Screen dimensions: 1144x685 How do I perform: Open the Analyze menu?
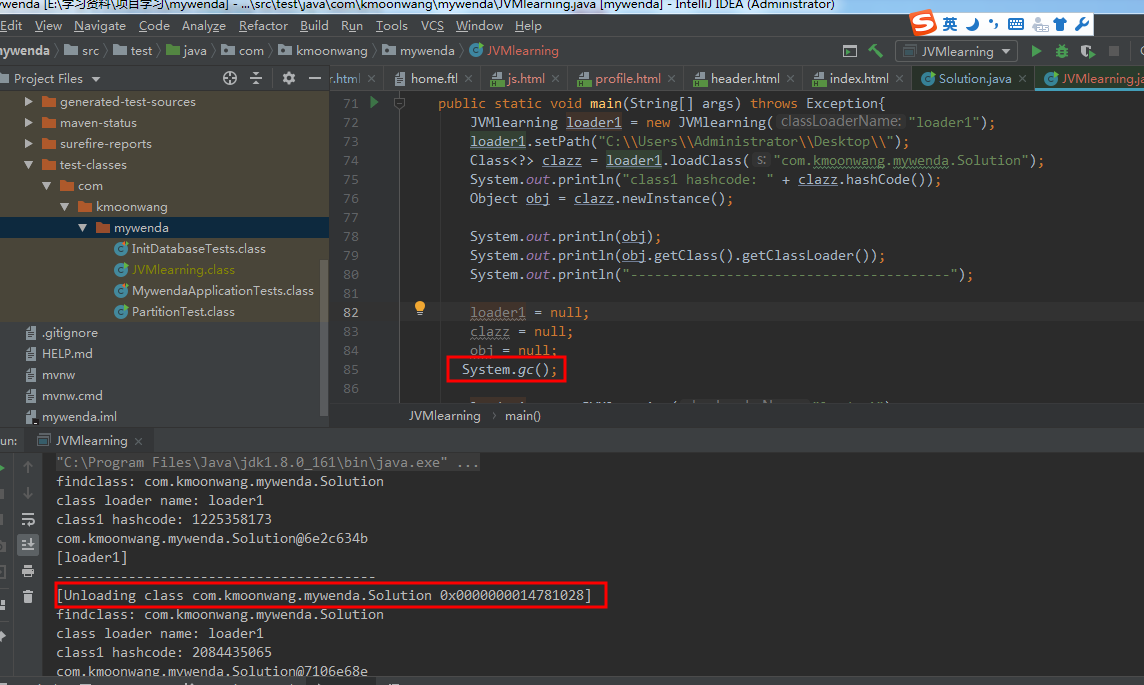point(204,26)
